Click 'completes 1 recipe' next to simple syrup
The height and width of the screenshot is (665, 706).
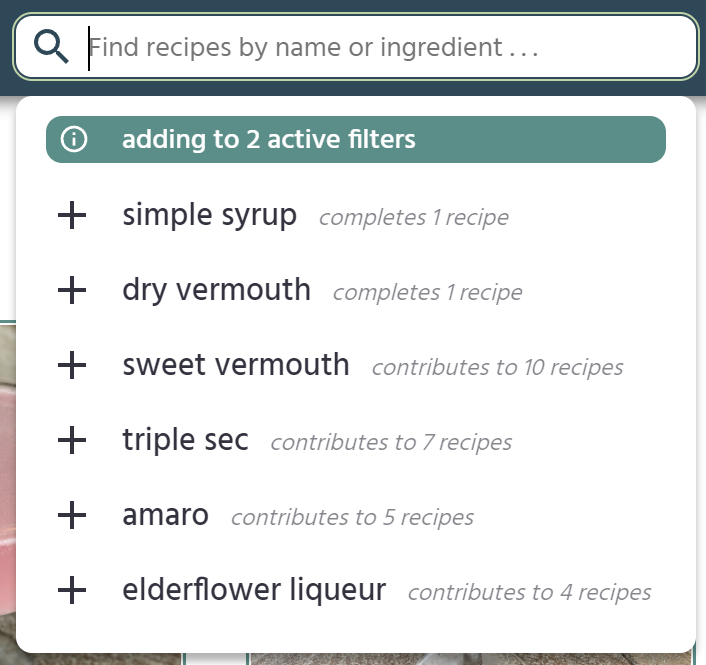tap(413, 218)
